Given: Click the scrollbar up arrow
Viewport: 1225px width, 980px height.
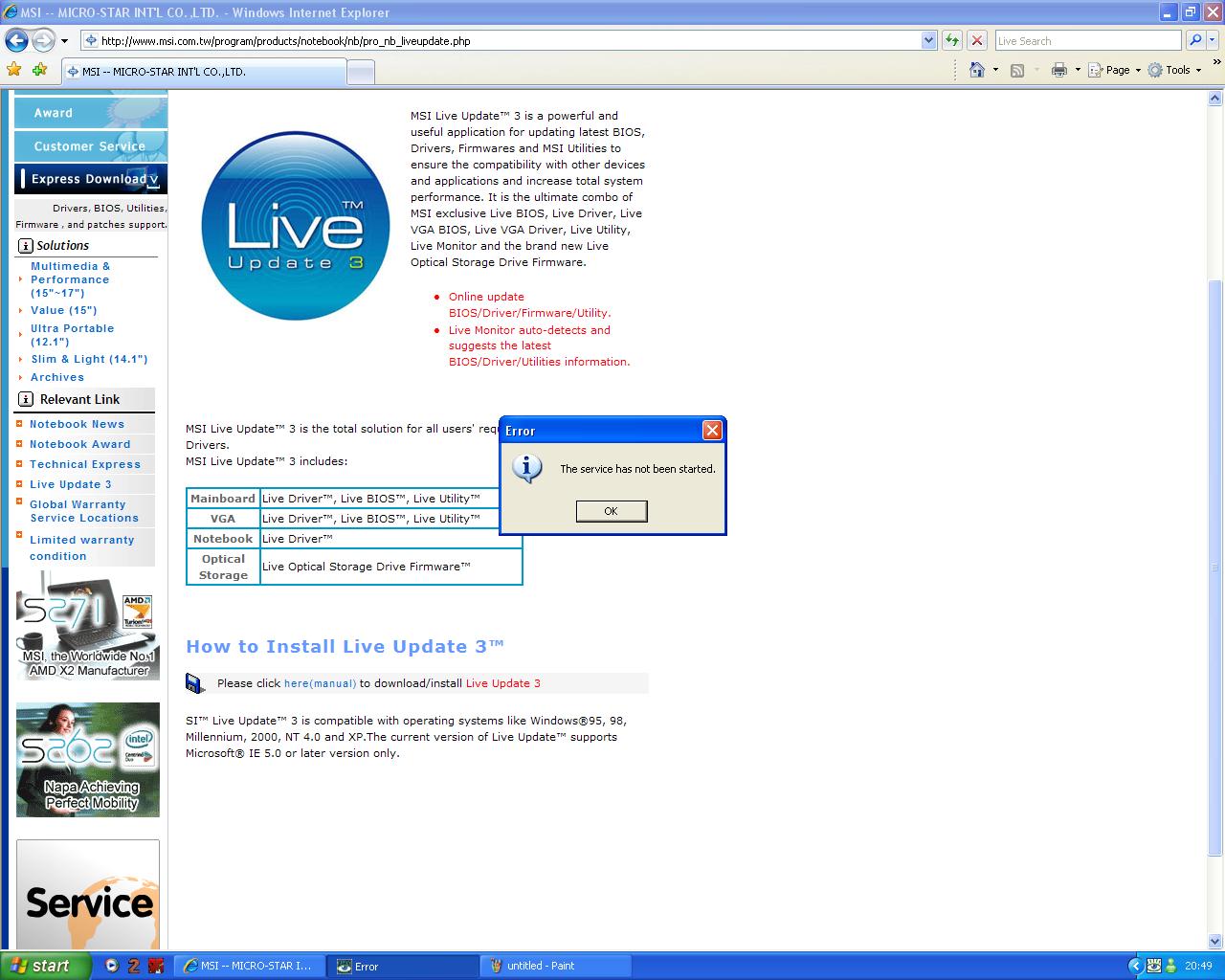Looking at the screenshot, I should (x=1215, y=98).
